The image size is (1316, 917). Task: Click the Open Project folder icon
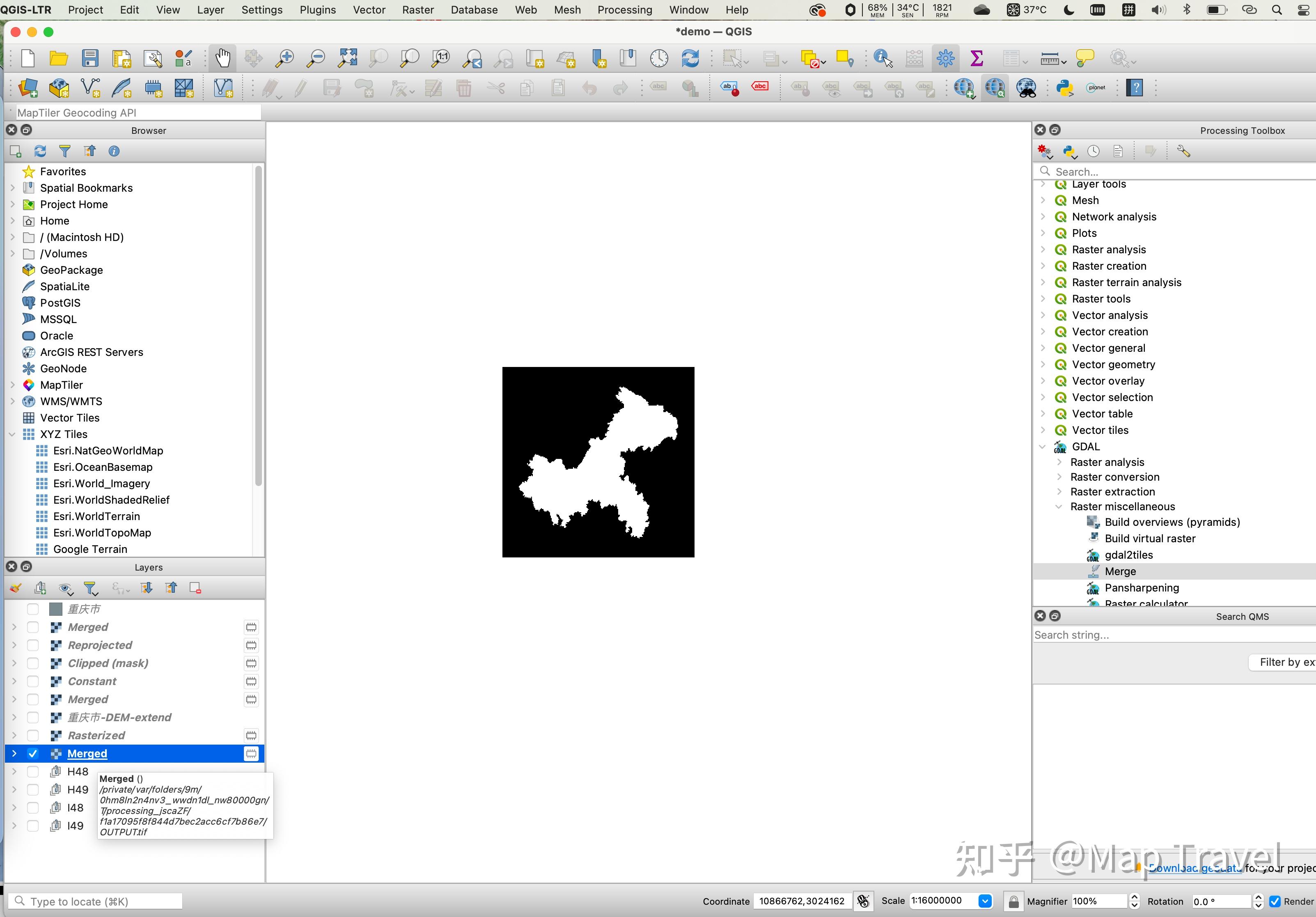click(58, 58)
